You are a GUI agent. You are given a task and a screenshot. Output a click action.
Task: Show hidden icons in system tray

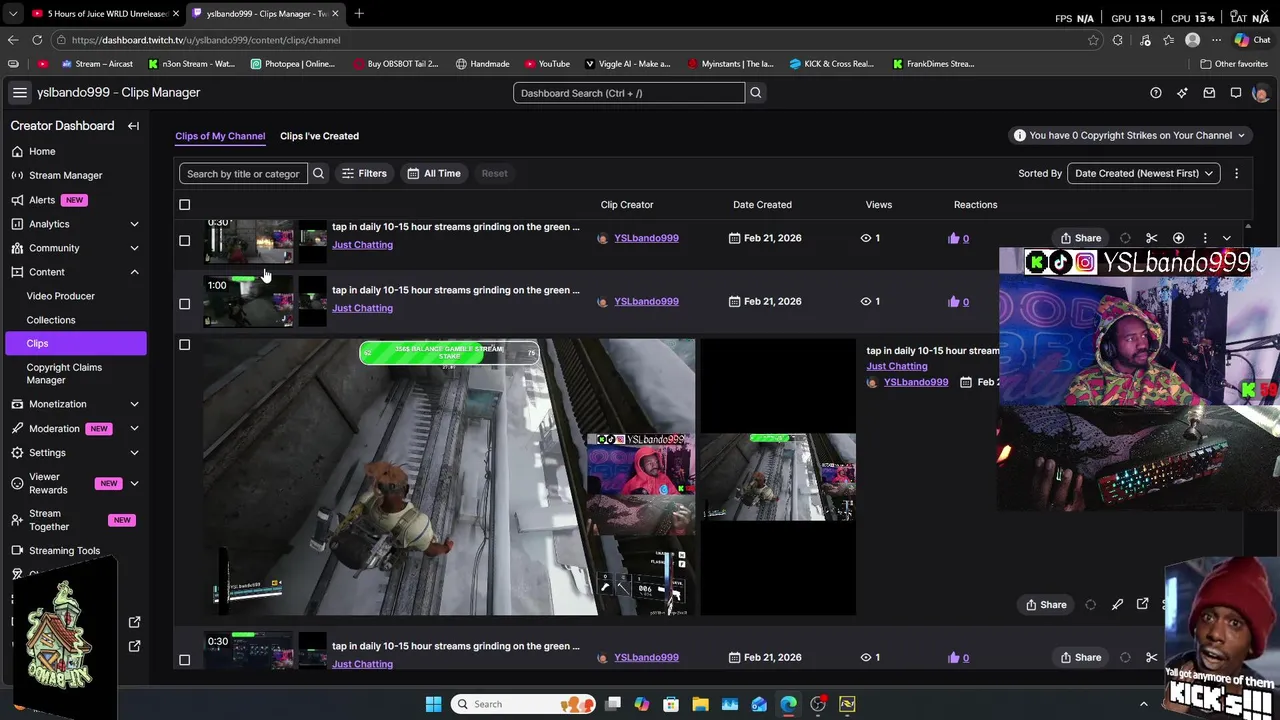pos(1144,704)
